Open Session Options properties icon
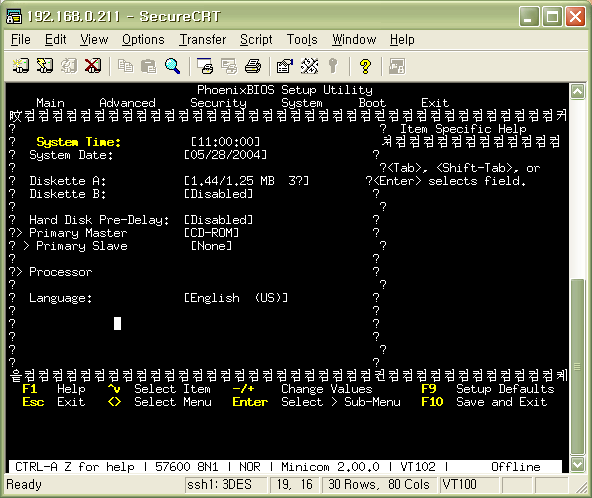Screen dimensions: 592x498 pos(285,66)
